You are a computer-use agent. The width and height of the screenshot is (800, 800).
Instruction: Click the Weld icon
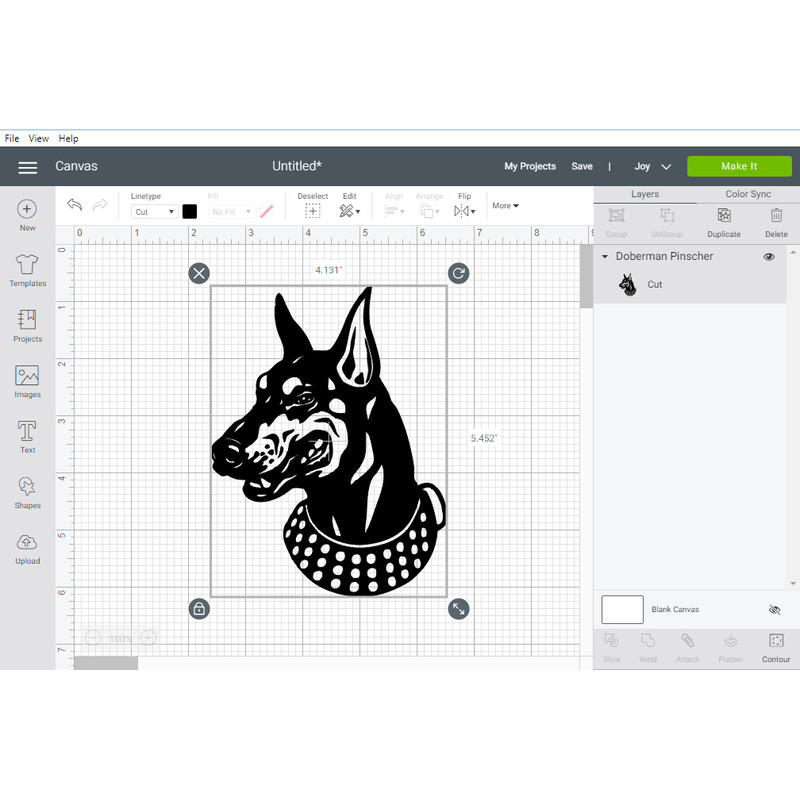[x=648, y=645]
